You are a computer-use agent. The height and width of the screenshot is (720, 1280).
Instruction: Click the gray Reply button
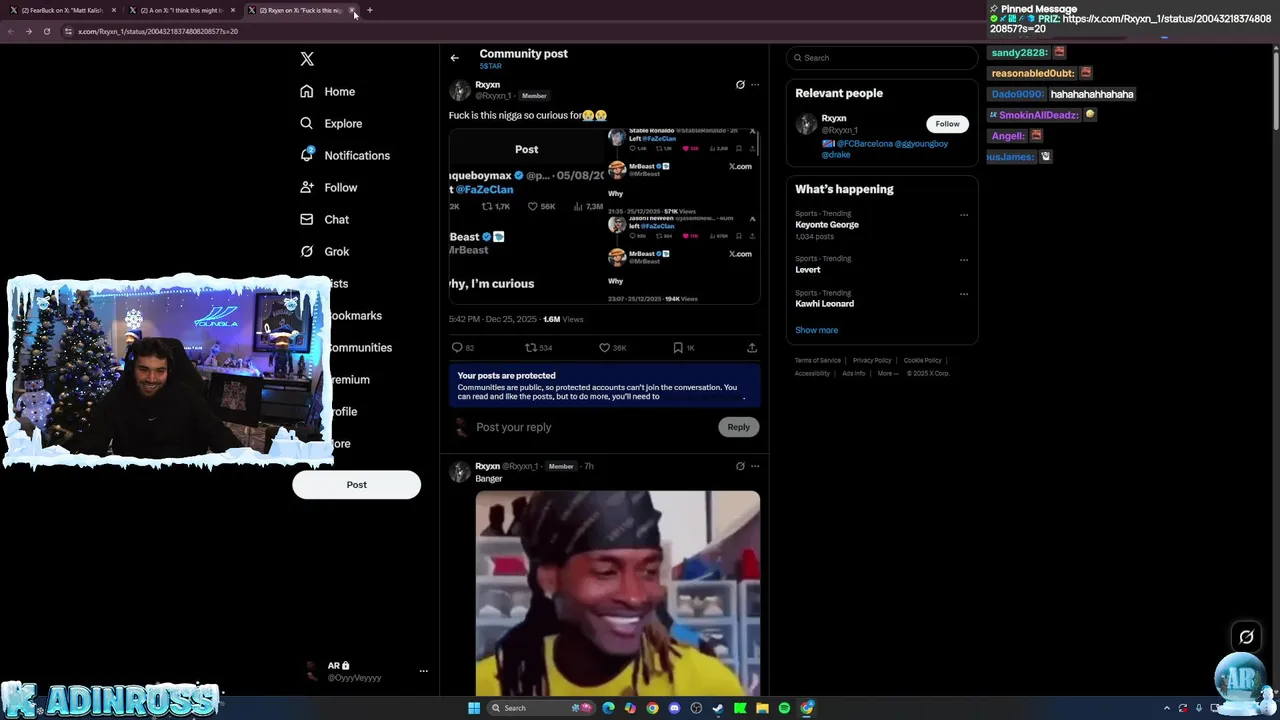tap(738, 427)
